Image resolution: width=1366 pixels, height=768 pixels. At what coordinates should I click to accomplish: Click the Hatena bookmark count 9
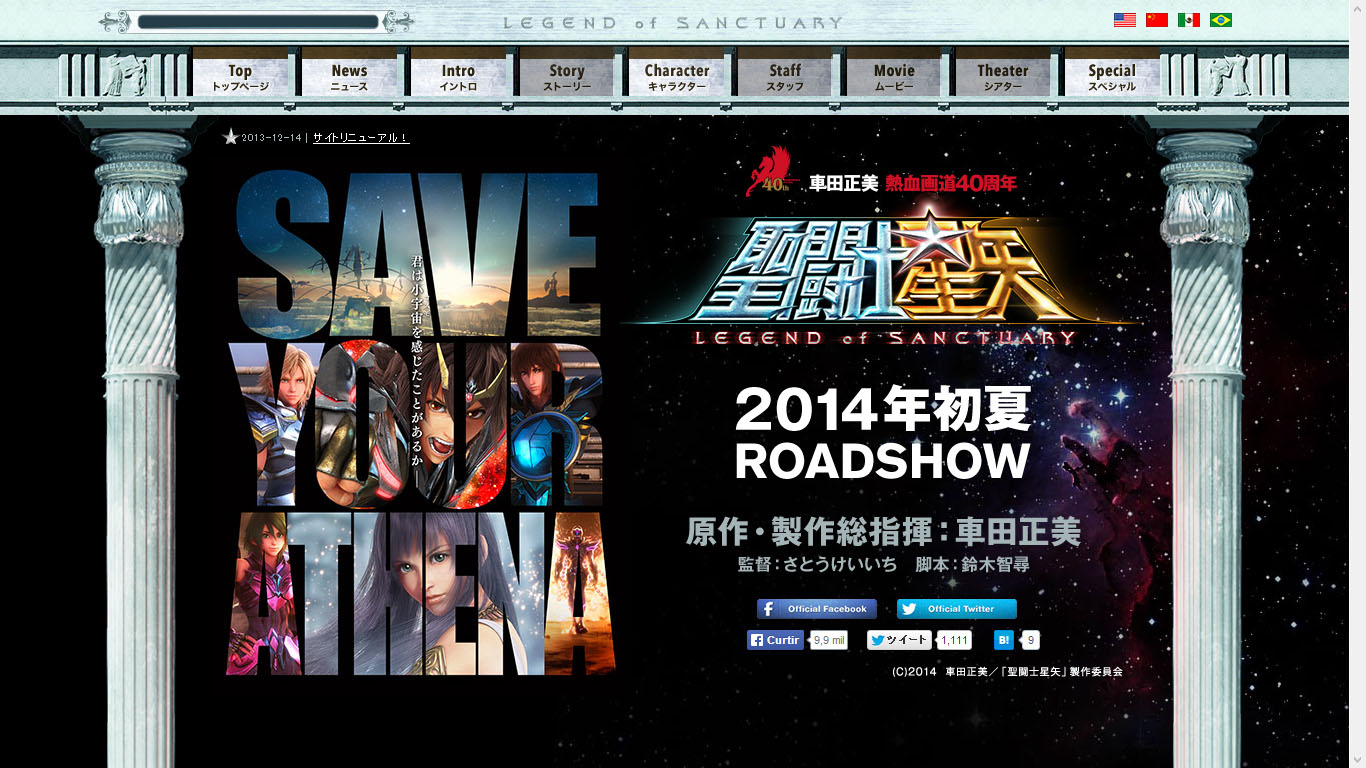[x=1031, y=640]
